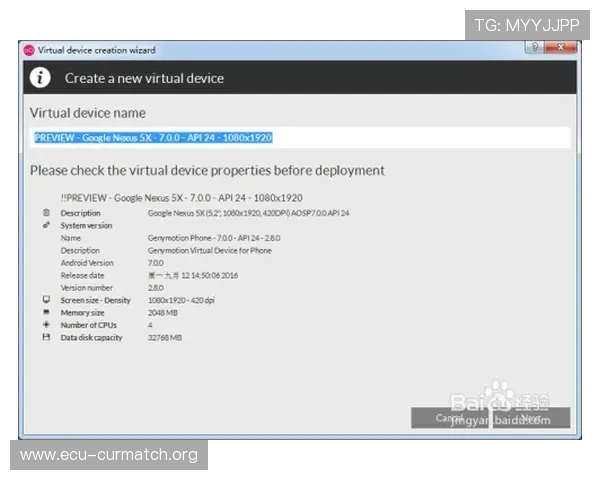Click the info icon beside Create heading
The width and height of the screenshot is (600, 480).
point(40,78)
